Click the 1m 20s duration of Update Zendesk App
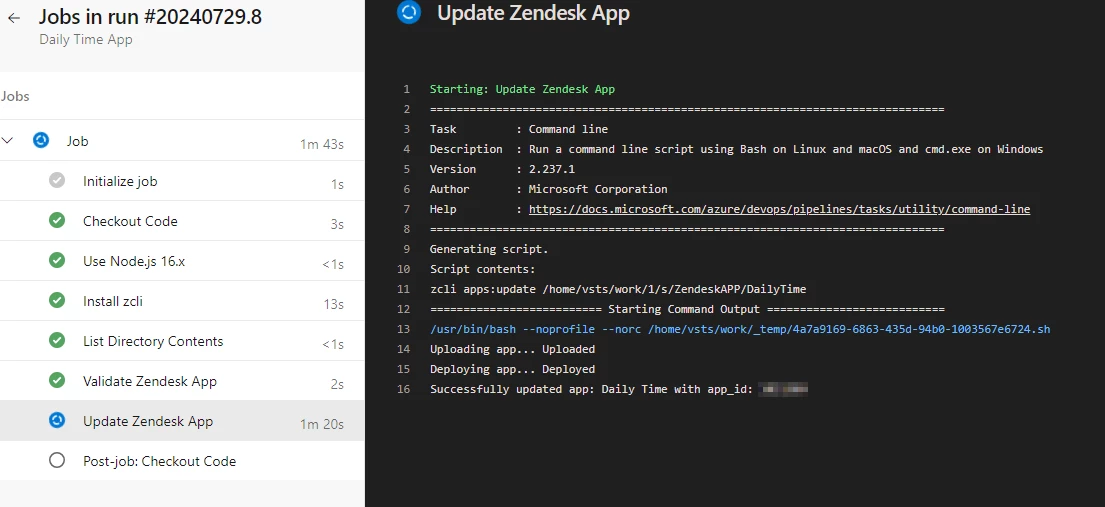This screenshot has height=507, width=1105. coord(322,424)
